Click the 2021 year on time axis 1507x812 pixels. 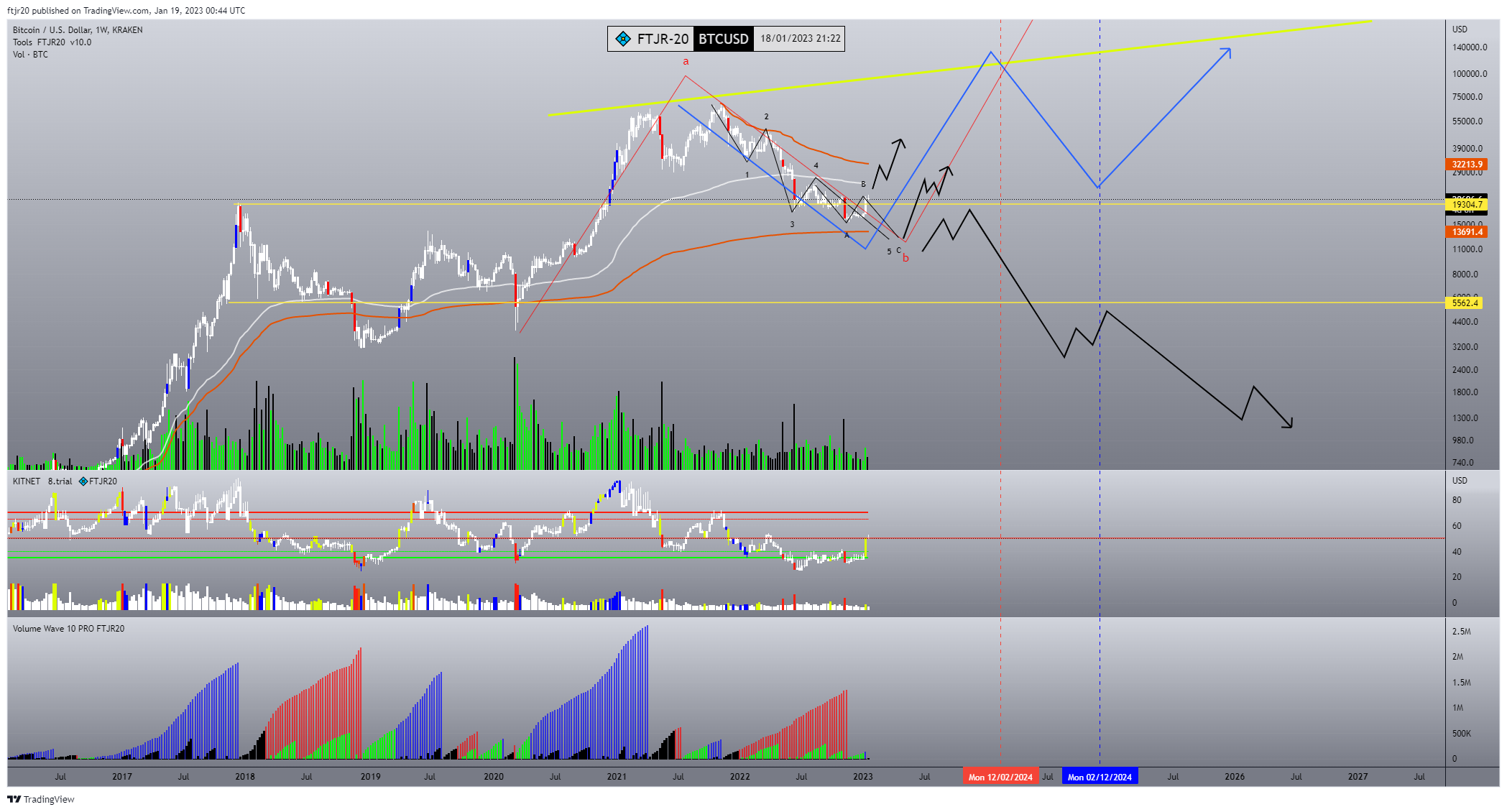point(617,777)
